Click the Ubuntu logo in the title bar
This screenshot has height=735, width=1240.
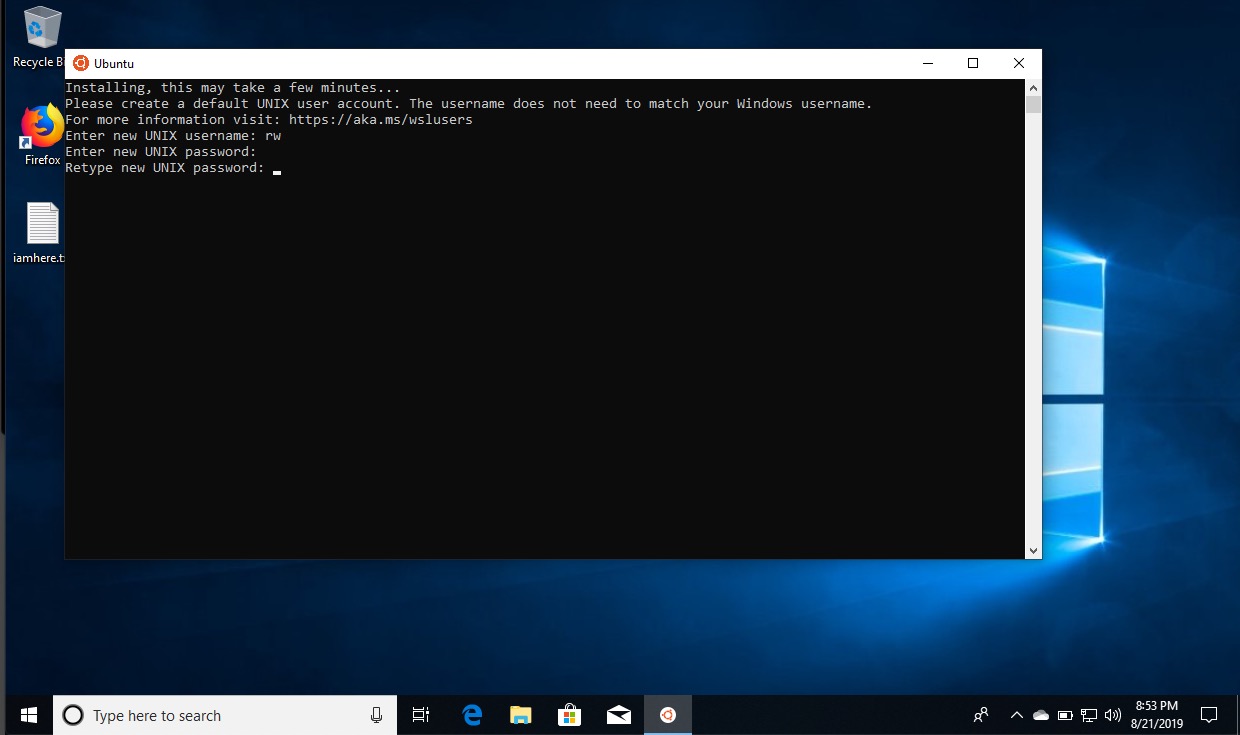tap(81, 63)
